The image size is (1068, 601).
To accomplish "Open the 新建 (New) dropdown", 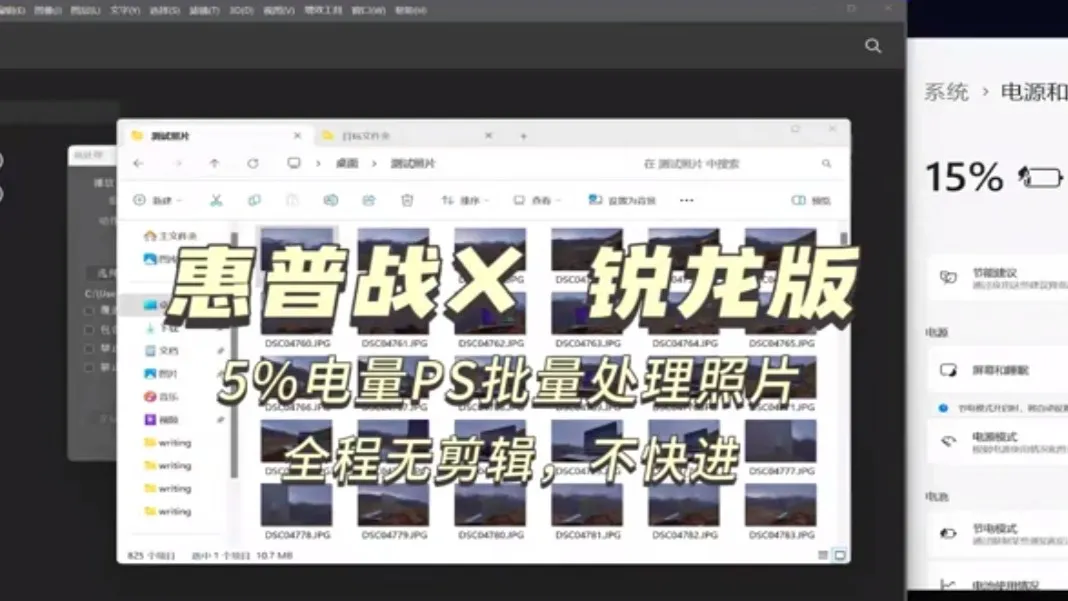I will pyautogui.click(x=158, y=200).
